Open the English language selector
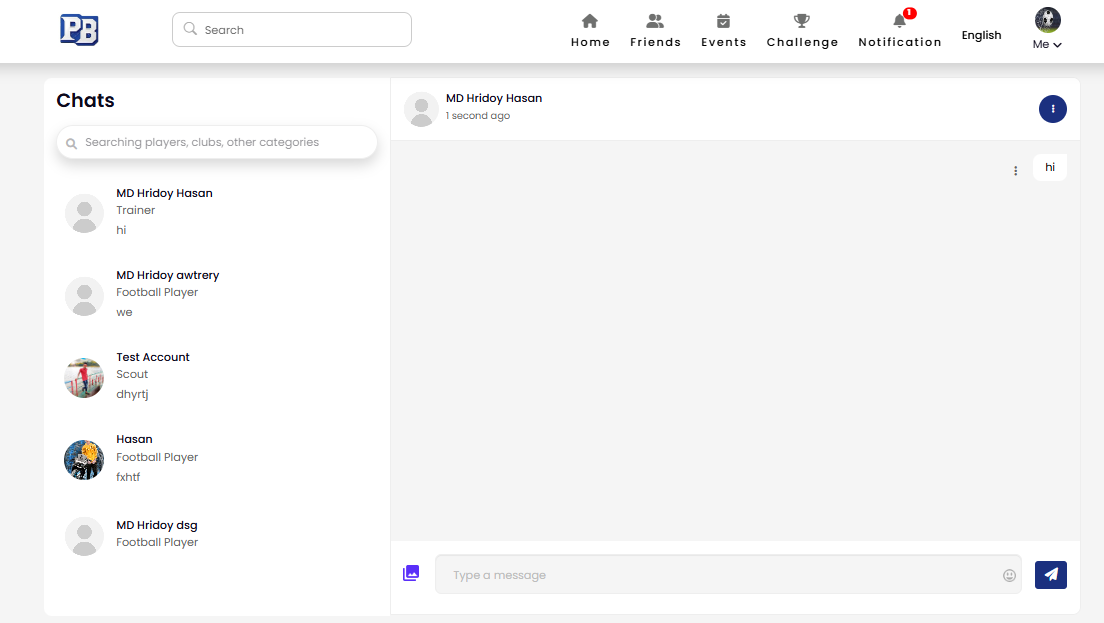 tap(981, 35)
